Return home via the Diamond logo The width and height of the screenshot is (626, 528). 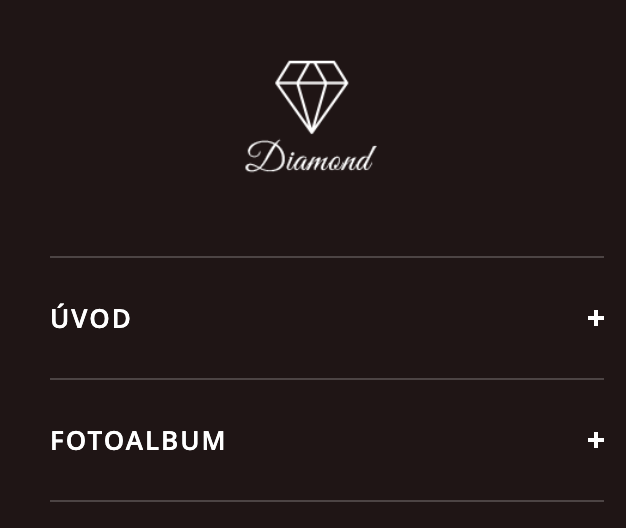(x=311, y=116)
